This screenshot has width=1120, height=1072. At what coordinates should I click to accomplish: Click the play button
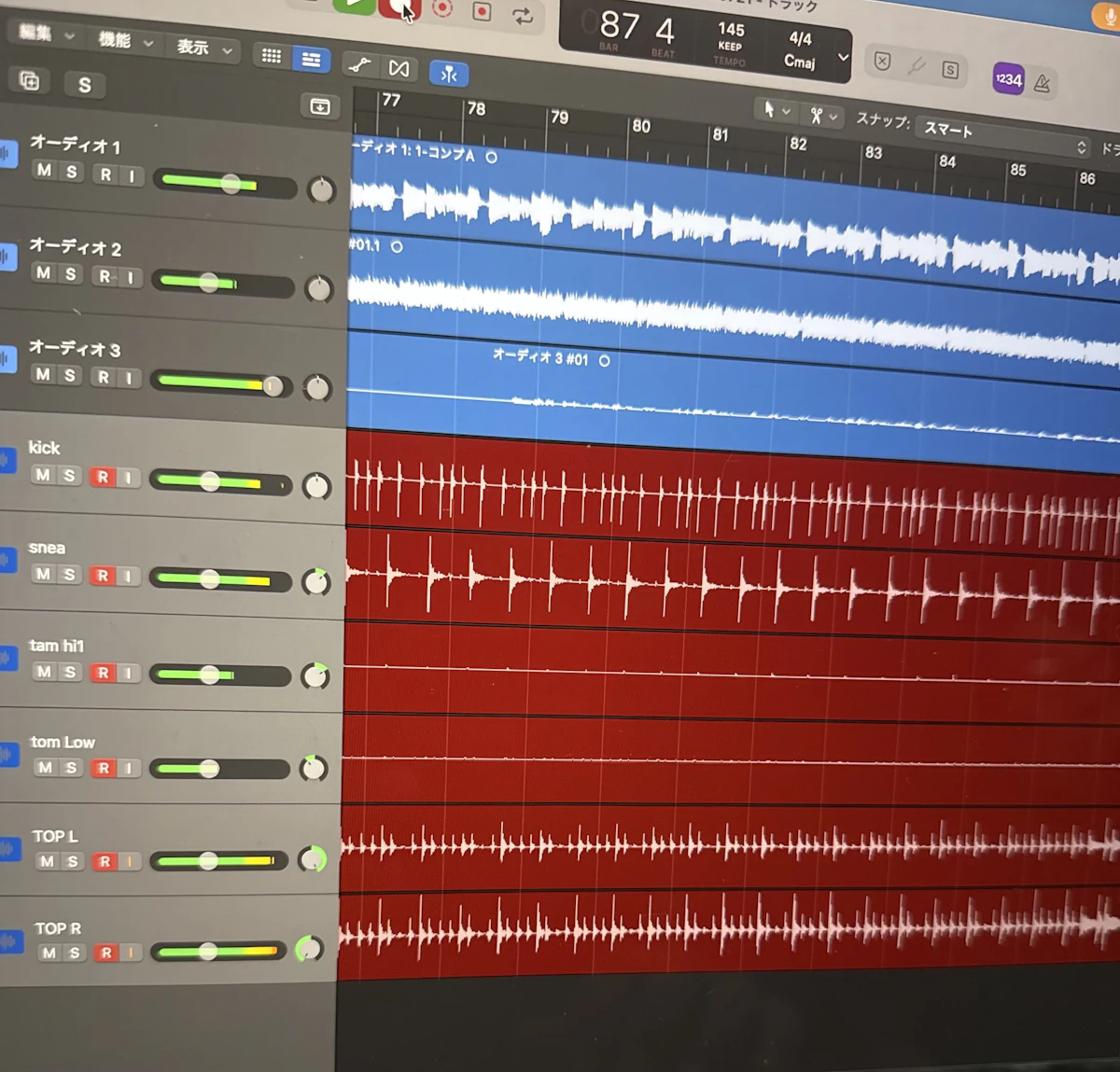click(x=355, y=5)
